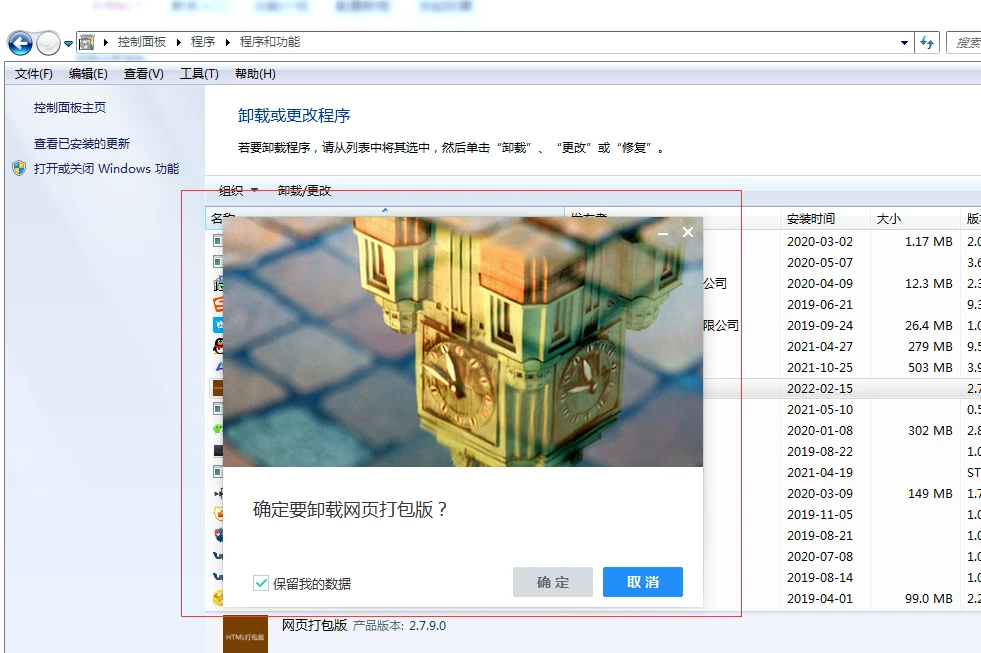Click install date 2019-06-21
This screenshot has height=653, width=981.
click(x=820, y=305)
